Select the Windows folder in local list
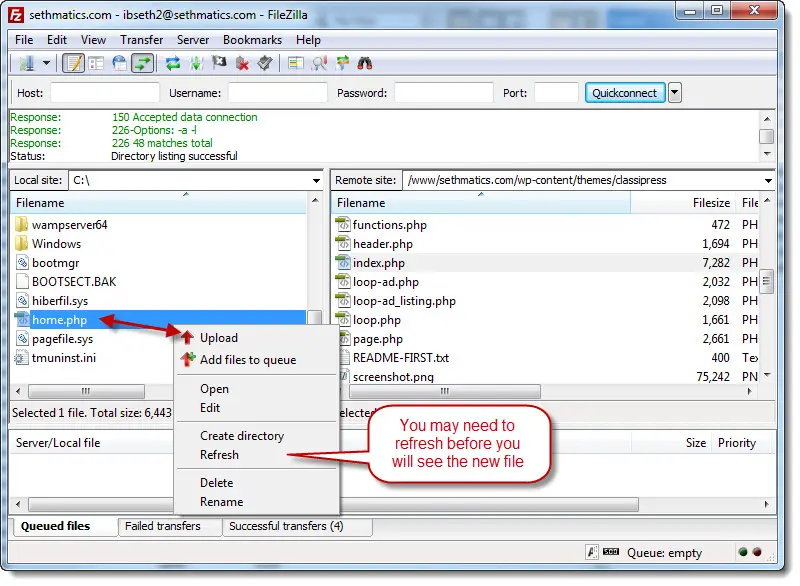Image resolution: width=800 pixels, height=586 pixels. tap(57, 244)
